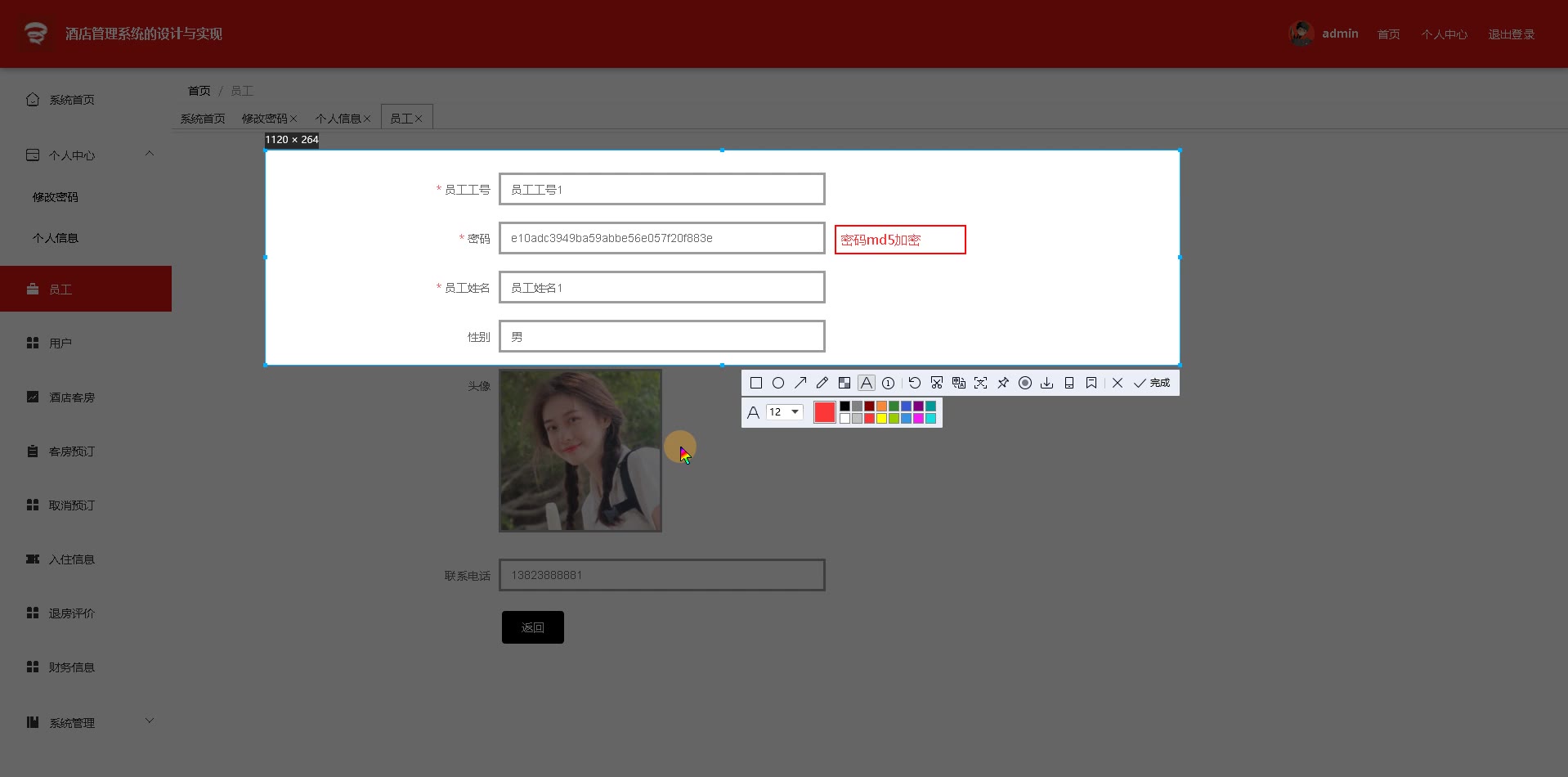1568x777 pixels.
Task: Open the translate screenshot tool
Action: pyautogui.click(x=959, y=383)
